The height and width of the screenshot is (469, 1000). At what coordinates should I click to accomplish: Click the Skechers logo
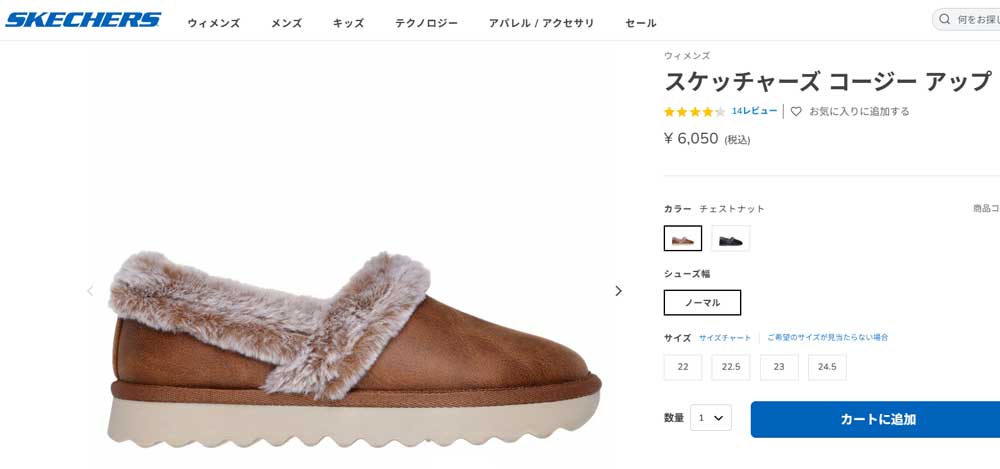pyautogui.click(x=83, y=20)
